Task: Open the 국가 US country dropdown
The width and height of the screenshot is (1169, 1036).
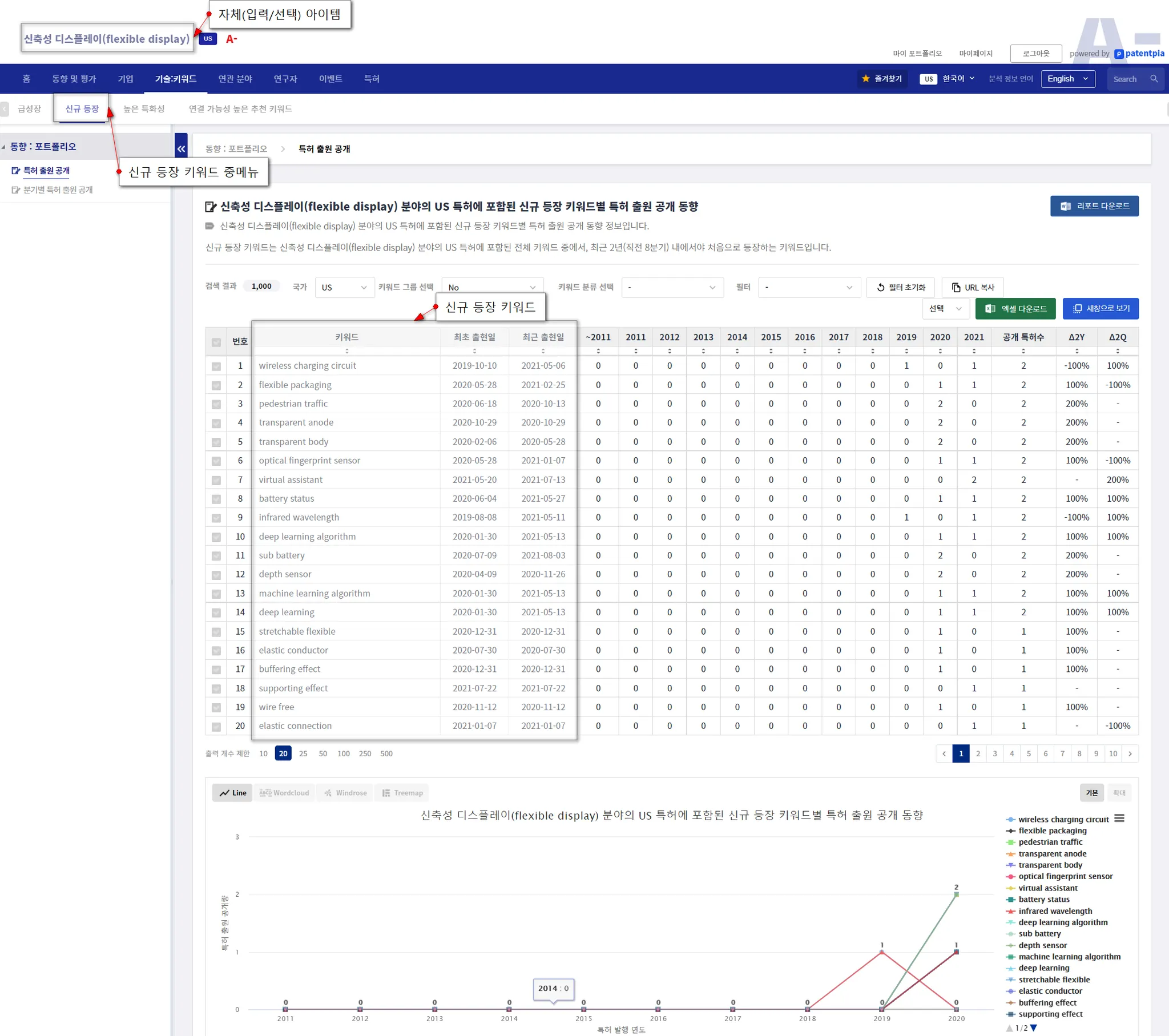Action: tap(344, 287)
